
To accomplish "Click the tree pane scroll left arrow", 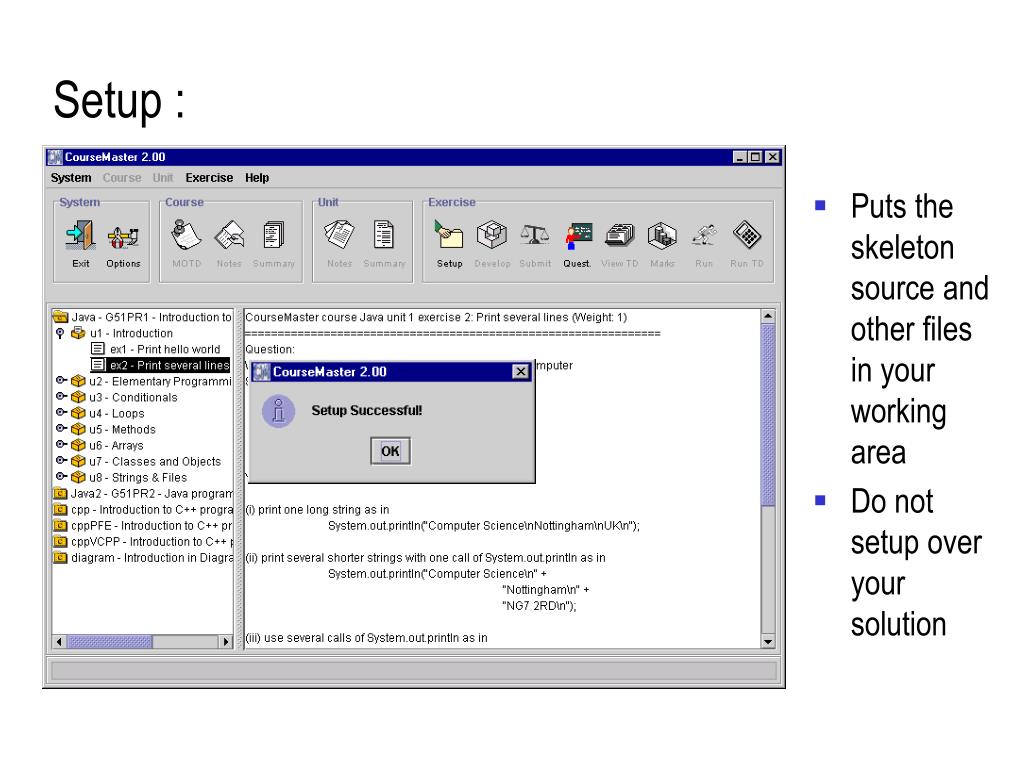I will point(59,642).
